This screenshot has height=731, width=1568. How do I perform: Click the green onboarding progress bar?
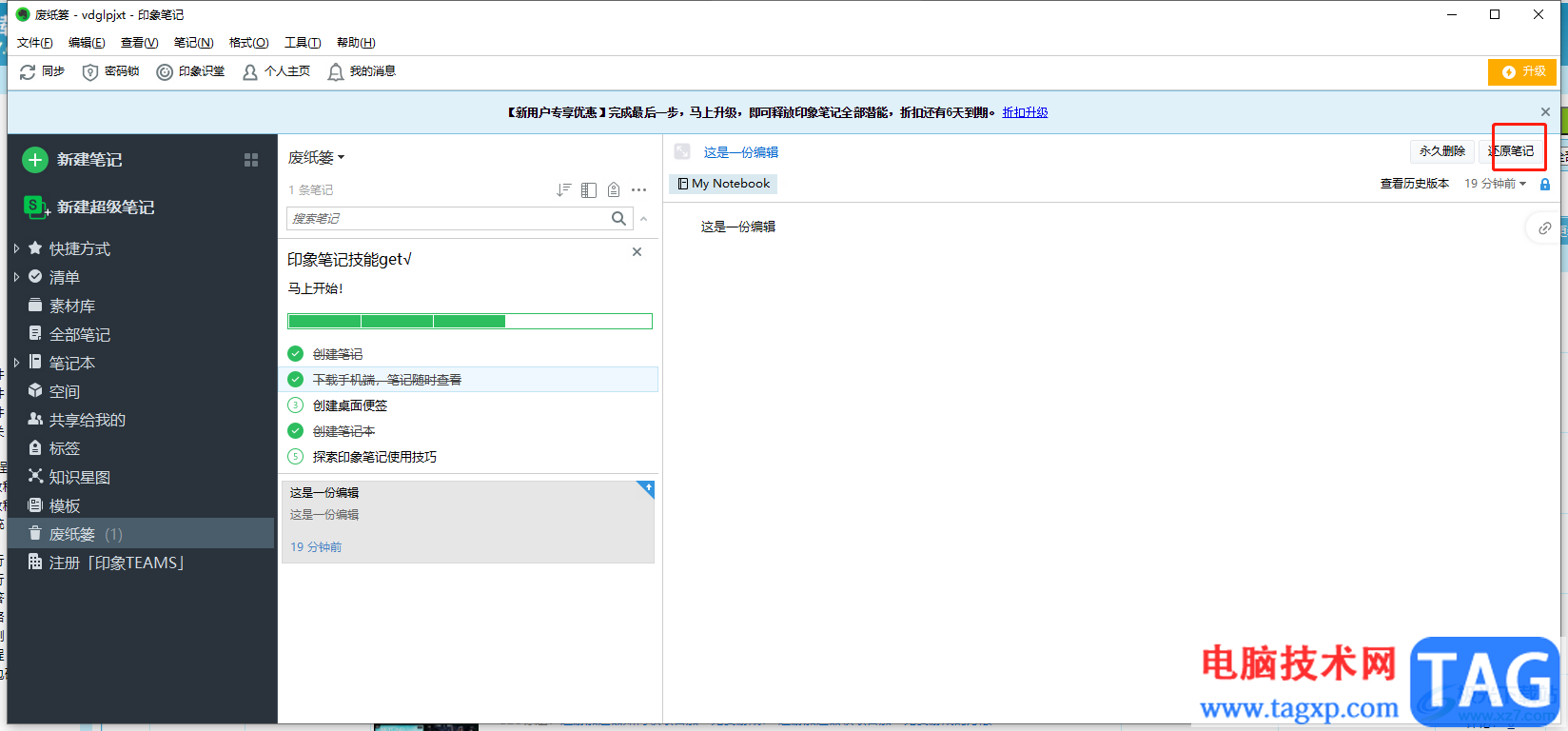[x=470, y=322]
